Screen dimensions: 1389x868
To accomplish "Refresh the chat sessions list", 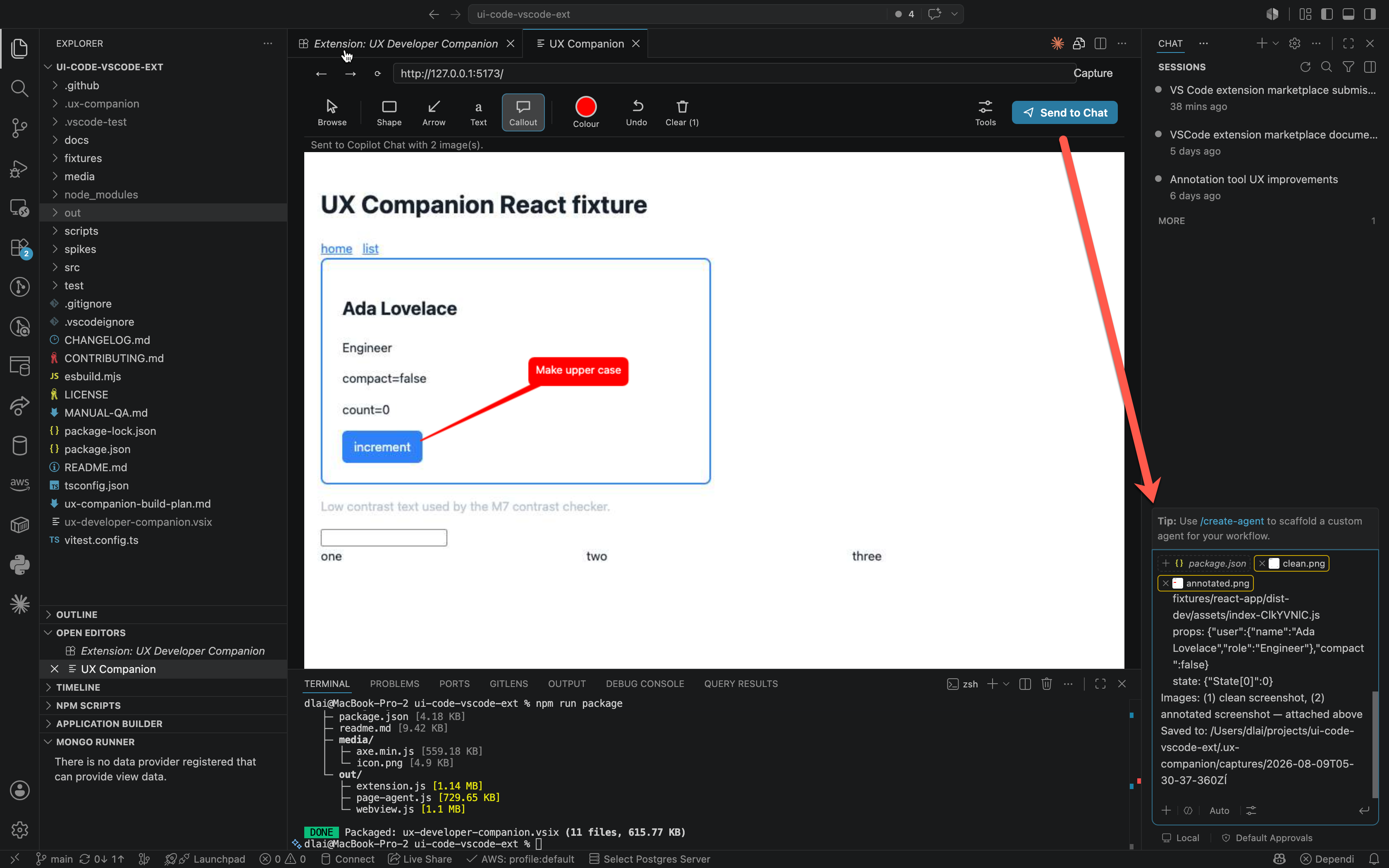I will click(x=1305, y=67).
